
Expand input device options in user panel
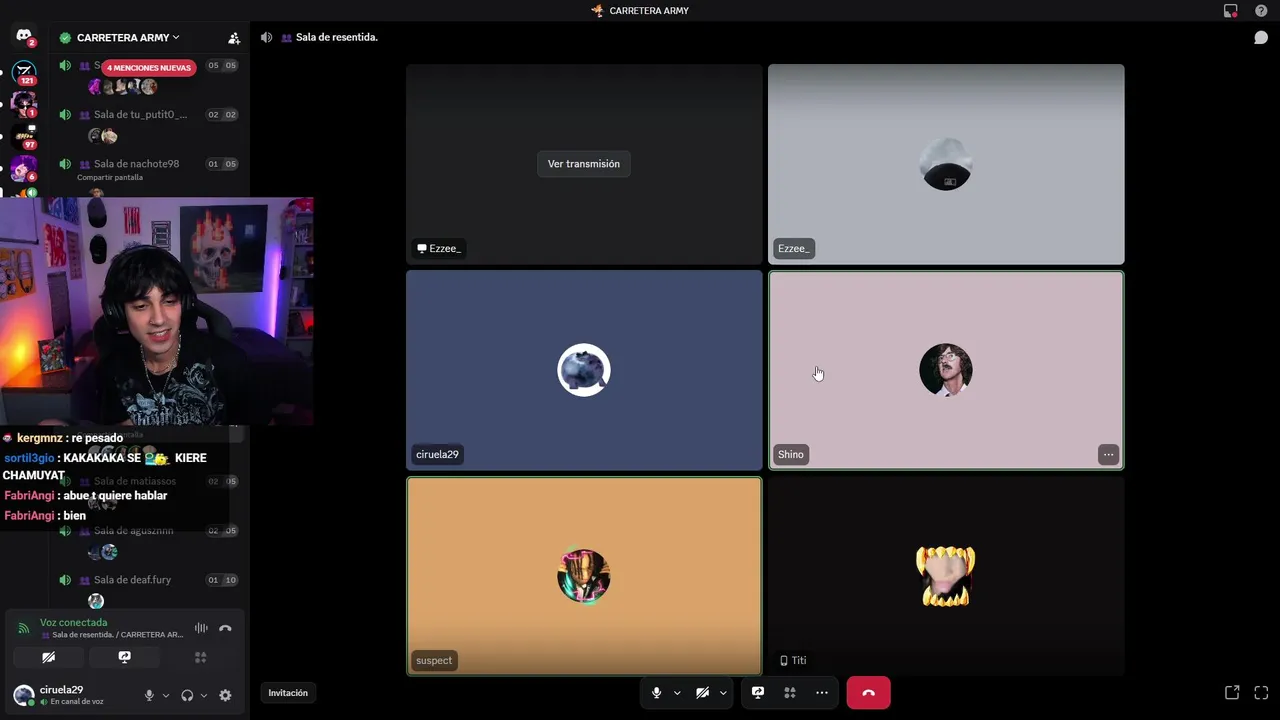coord(166,695)
